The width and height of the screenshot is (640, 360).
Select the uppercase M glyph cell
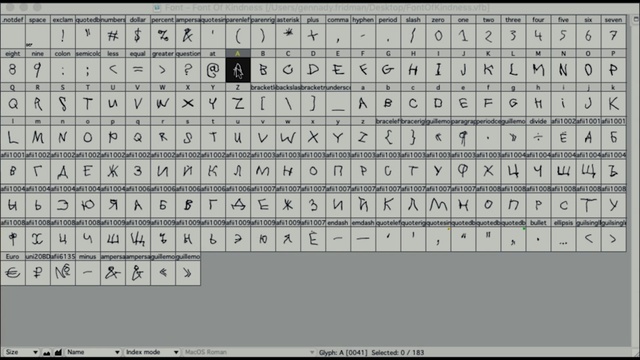pos(538,66)
